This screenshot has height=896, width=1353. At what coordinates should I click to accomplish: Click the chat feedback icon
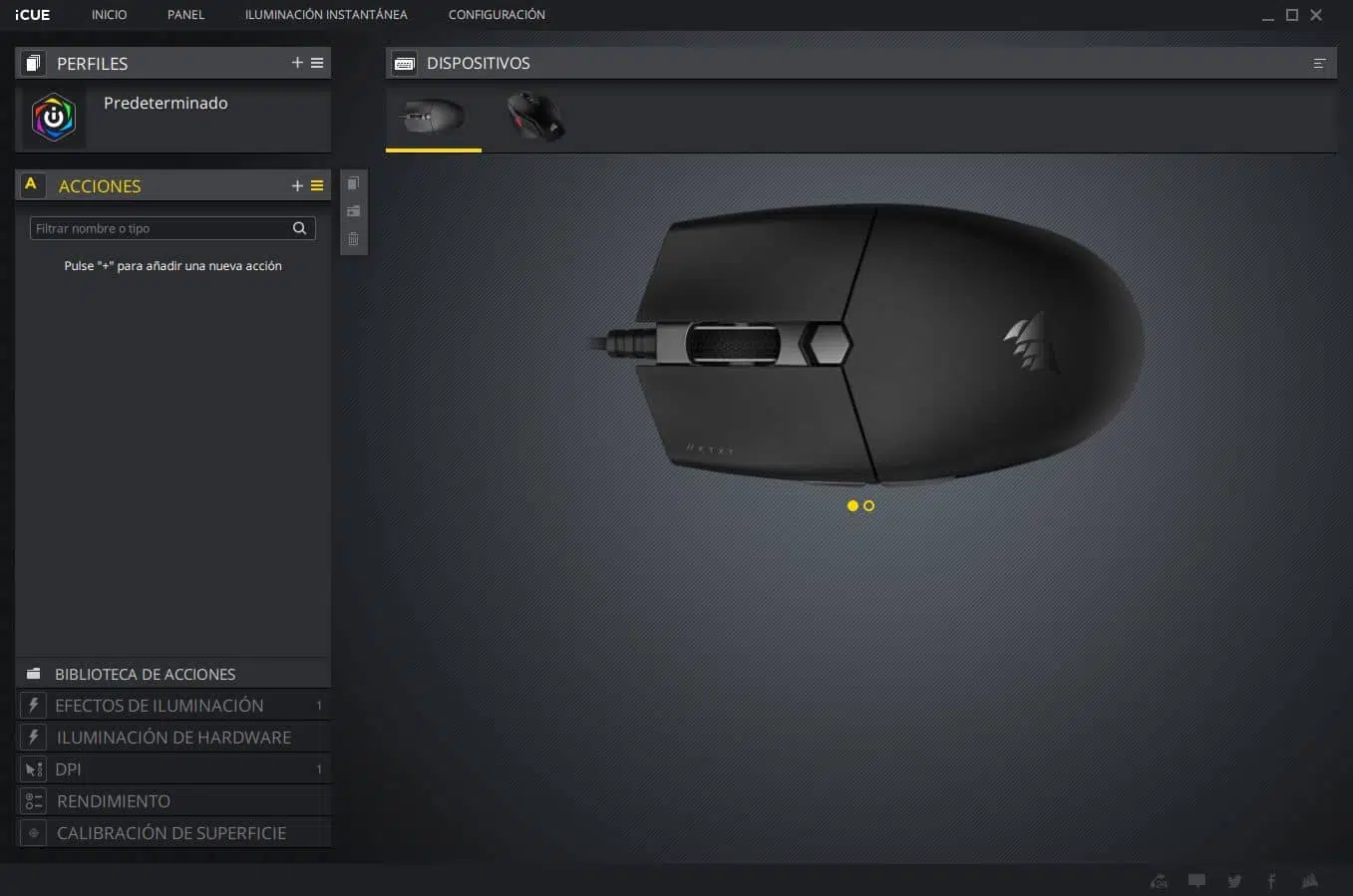tap(1196, 881)
